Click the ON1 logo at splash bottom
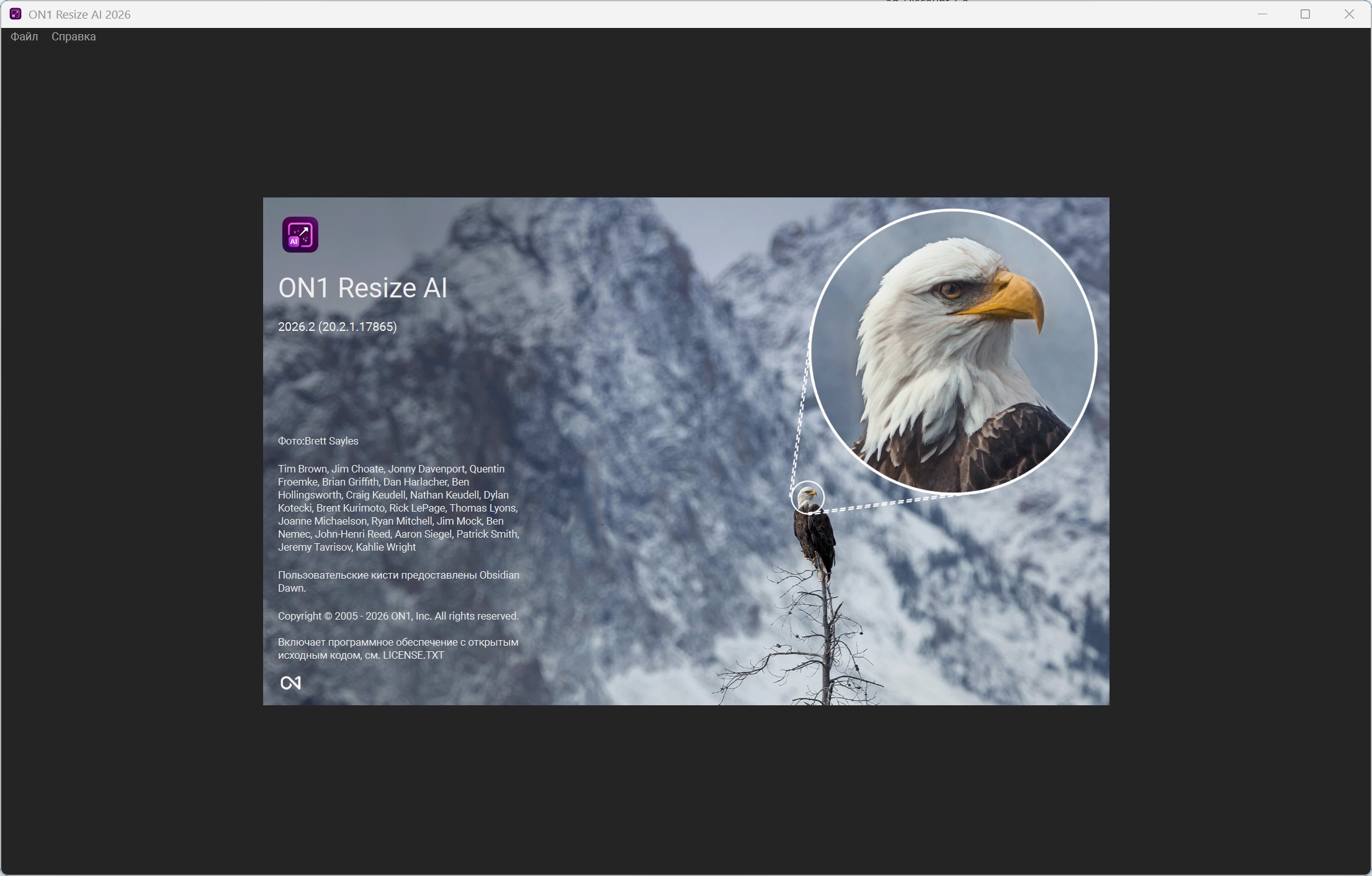1372x876 pixels. [290, 683]
